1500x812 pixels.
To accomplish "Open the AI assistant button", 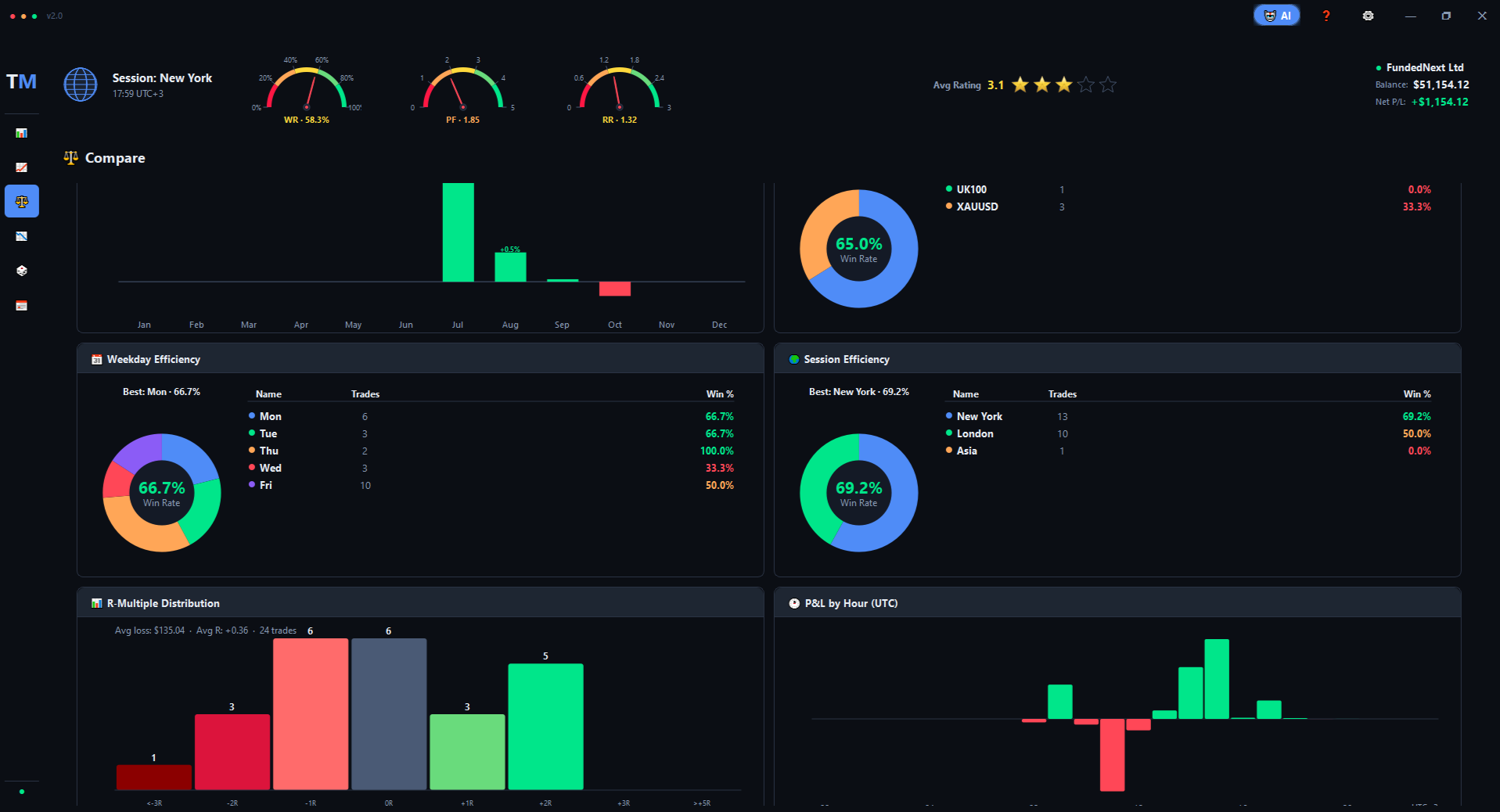I will click(1276, 16).
